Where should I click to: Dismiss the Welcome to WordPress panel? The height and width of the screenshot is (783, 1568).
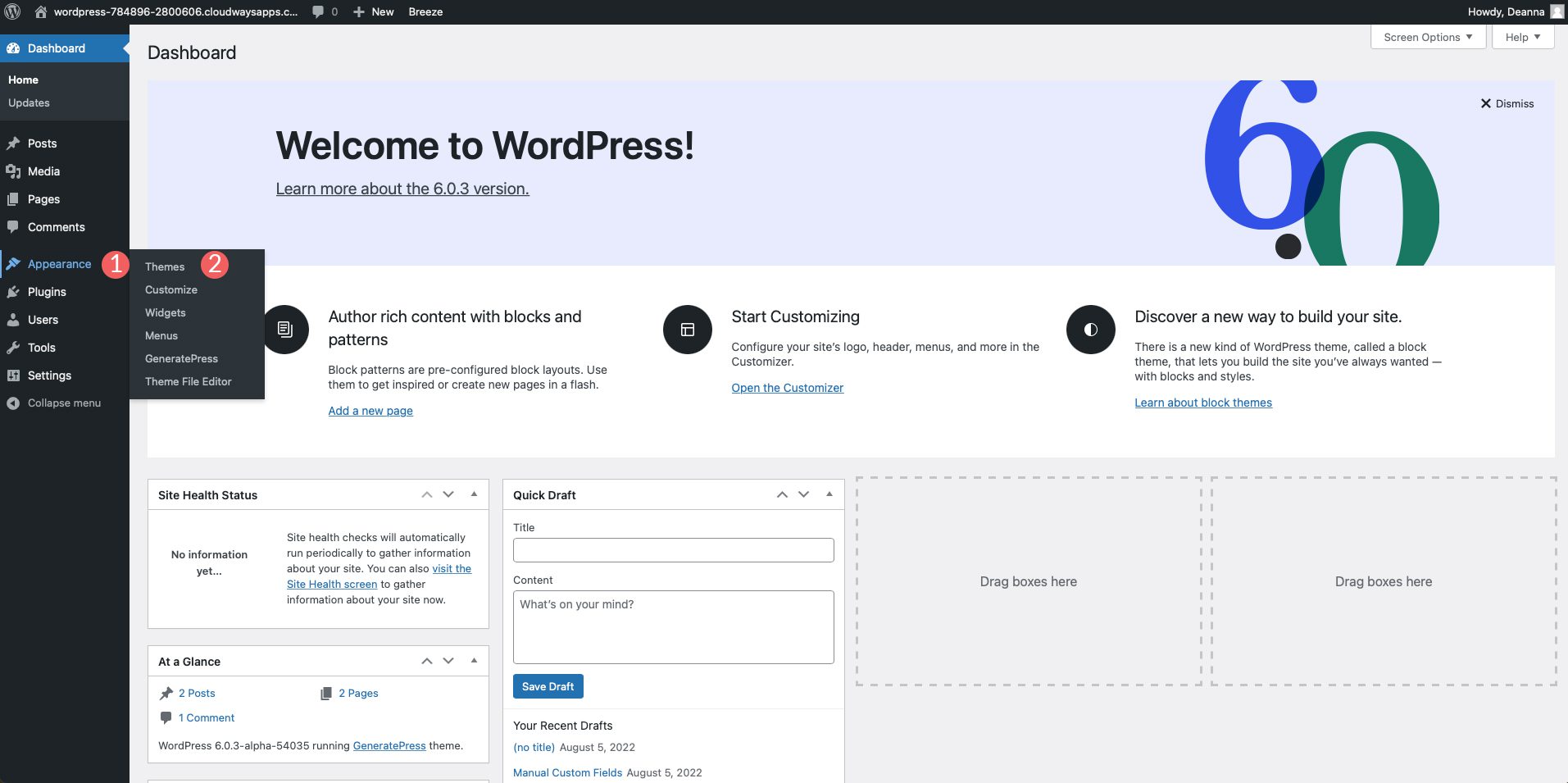tap(1507, 103)
